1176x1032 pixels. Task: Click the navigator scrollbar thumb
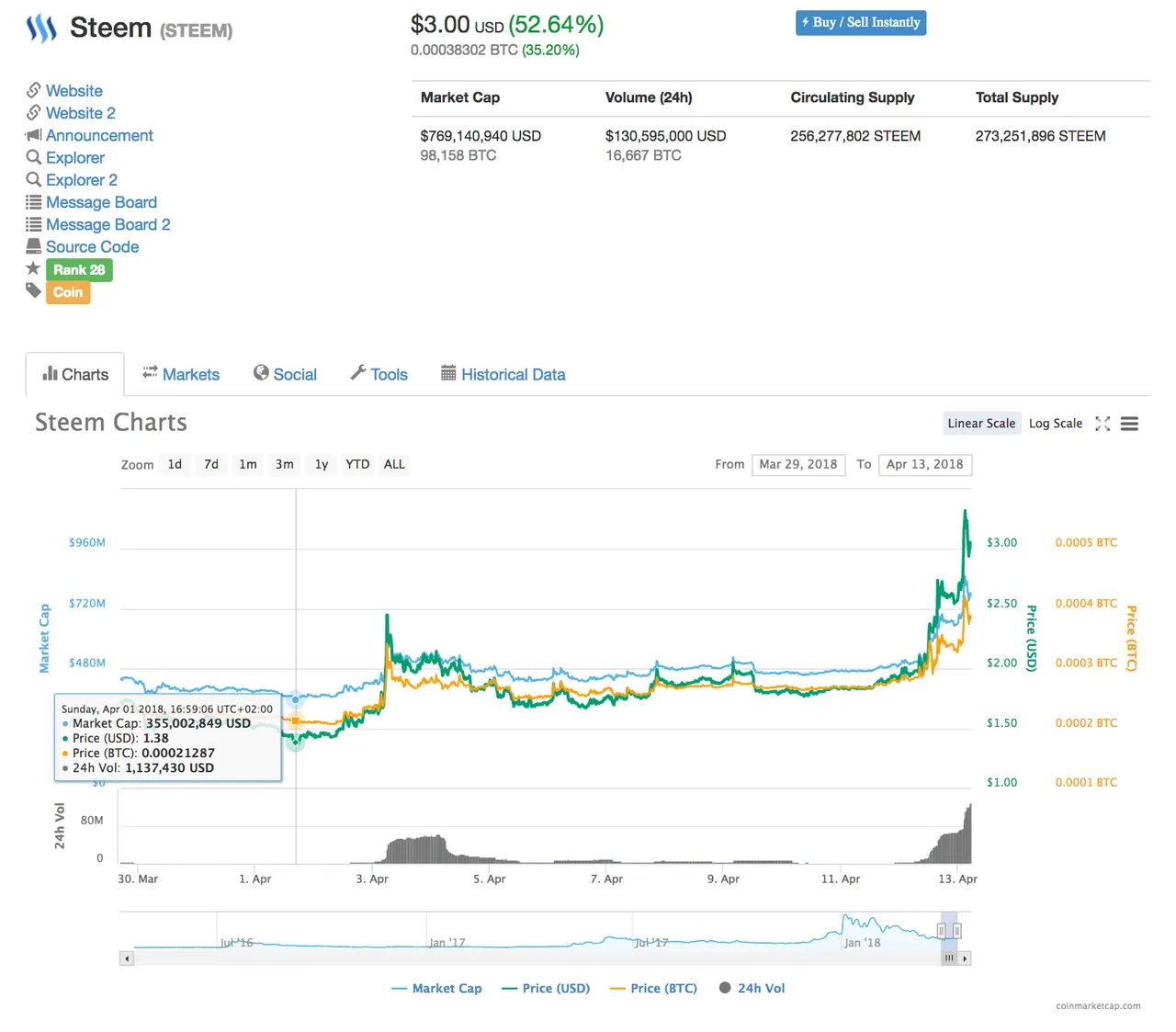pyautogui.click(x=949, y=958)
